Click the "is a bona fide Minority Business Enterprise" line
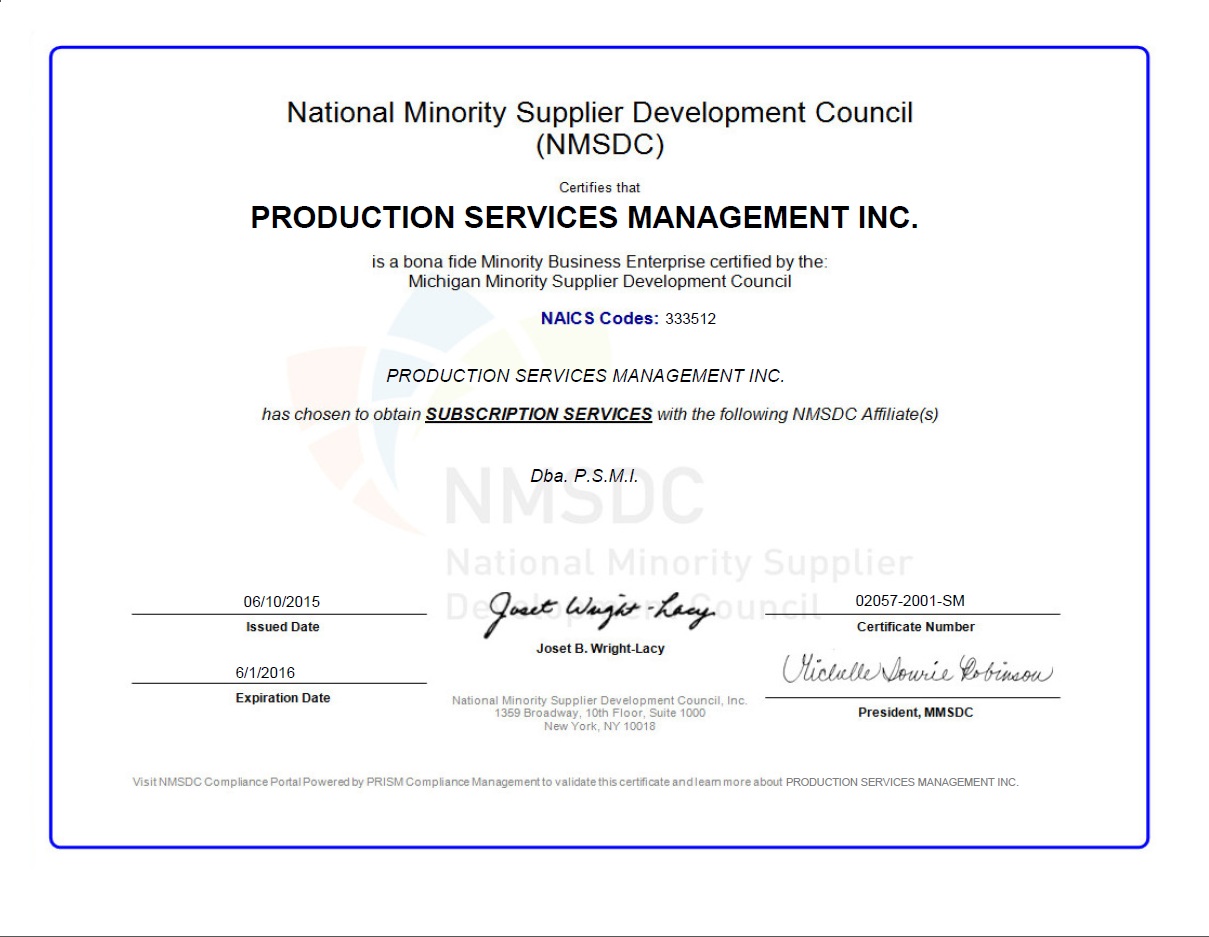The height and width of the screenshot is (937, 1209). (600, 262)
